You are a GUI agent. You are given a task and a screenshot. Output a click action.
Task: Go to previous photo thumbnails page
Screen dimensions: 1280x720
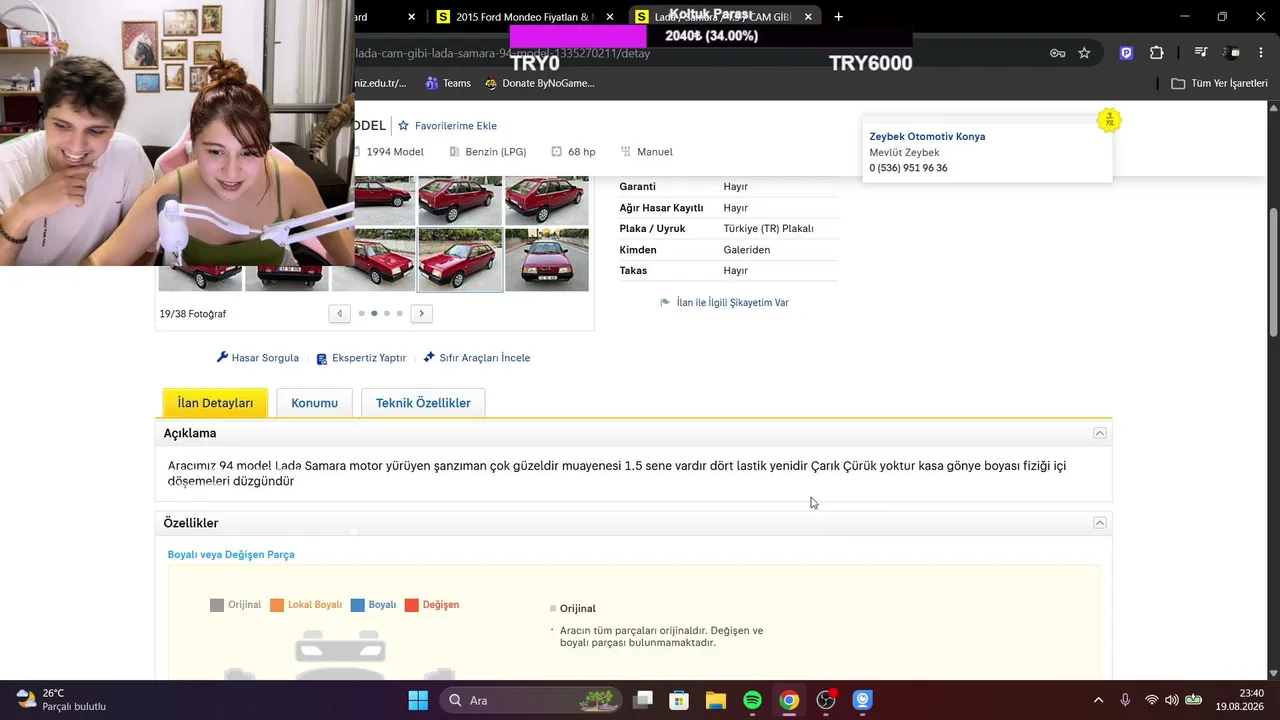(340, 313)
